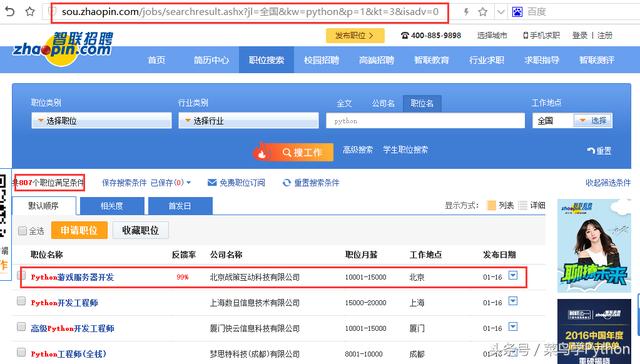This screenshot has height=364, width=640.
Task: Select 首发日 sort tab
Action: pyautogui.click(x=180, y=206)
